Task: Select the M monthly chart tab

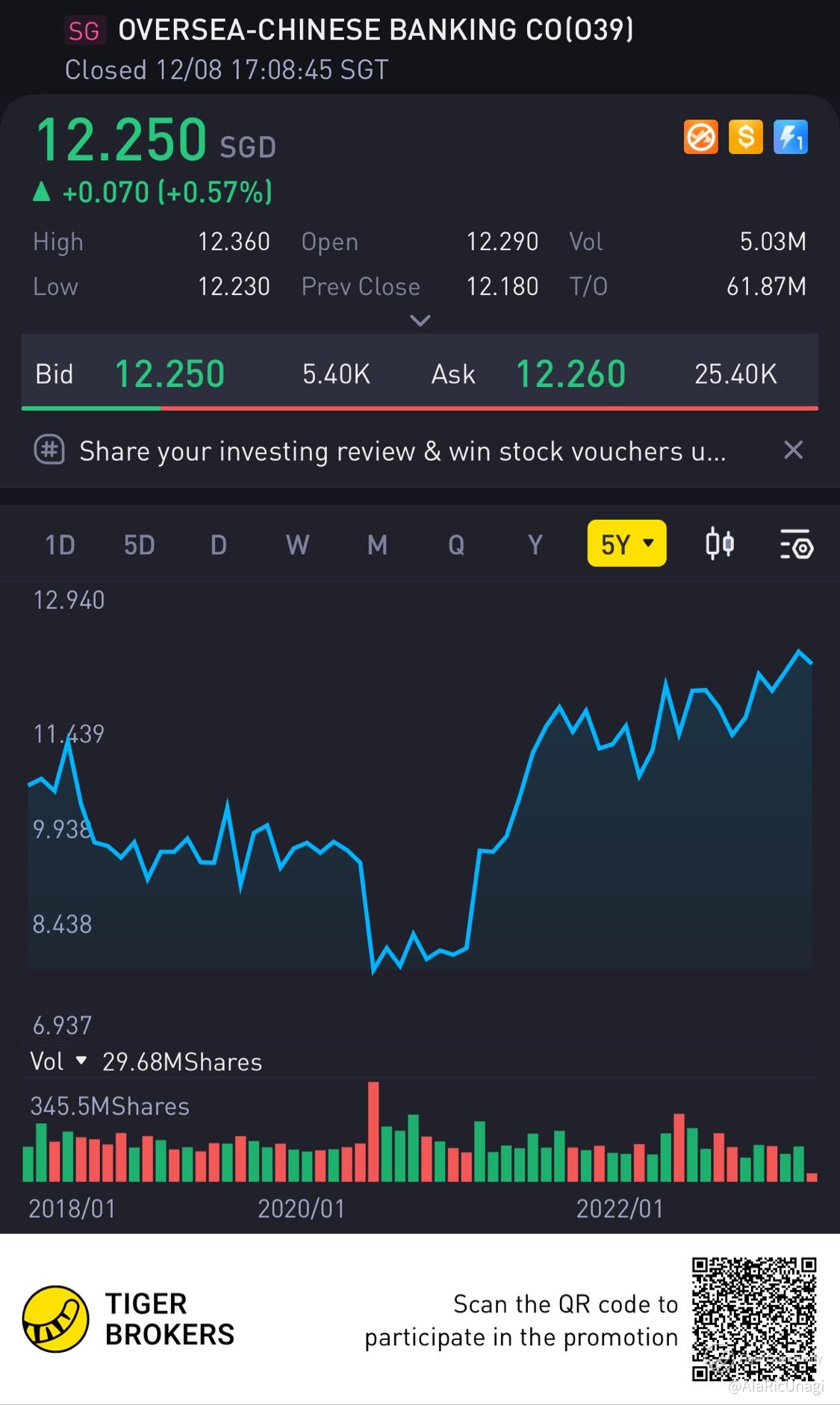Action: click(x=377, y=545)
